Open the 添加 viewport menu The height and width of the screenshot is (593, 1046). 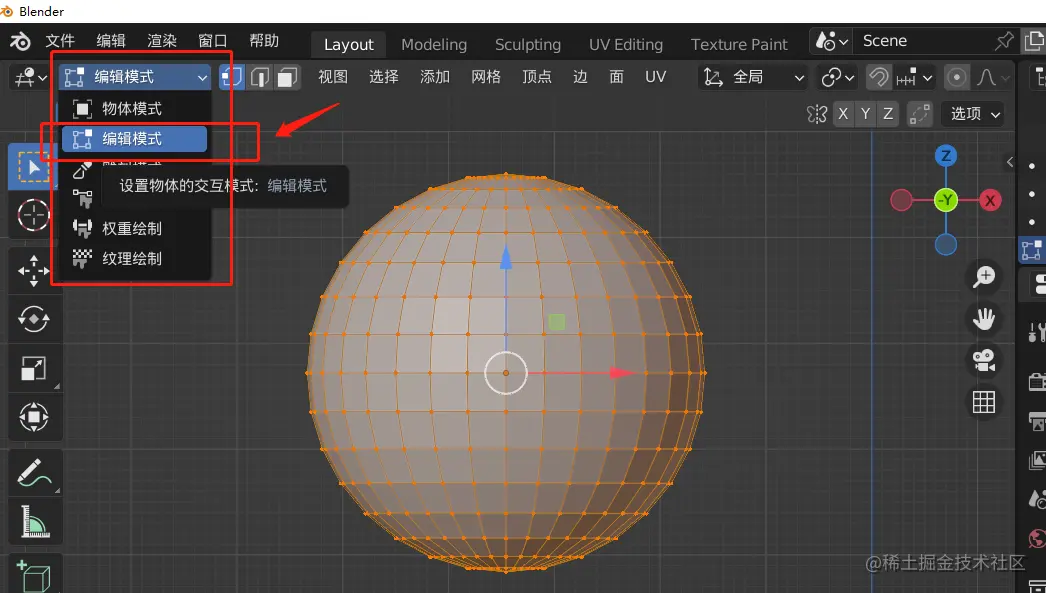(x=434, y=77)
